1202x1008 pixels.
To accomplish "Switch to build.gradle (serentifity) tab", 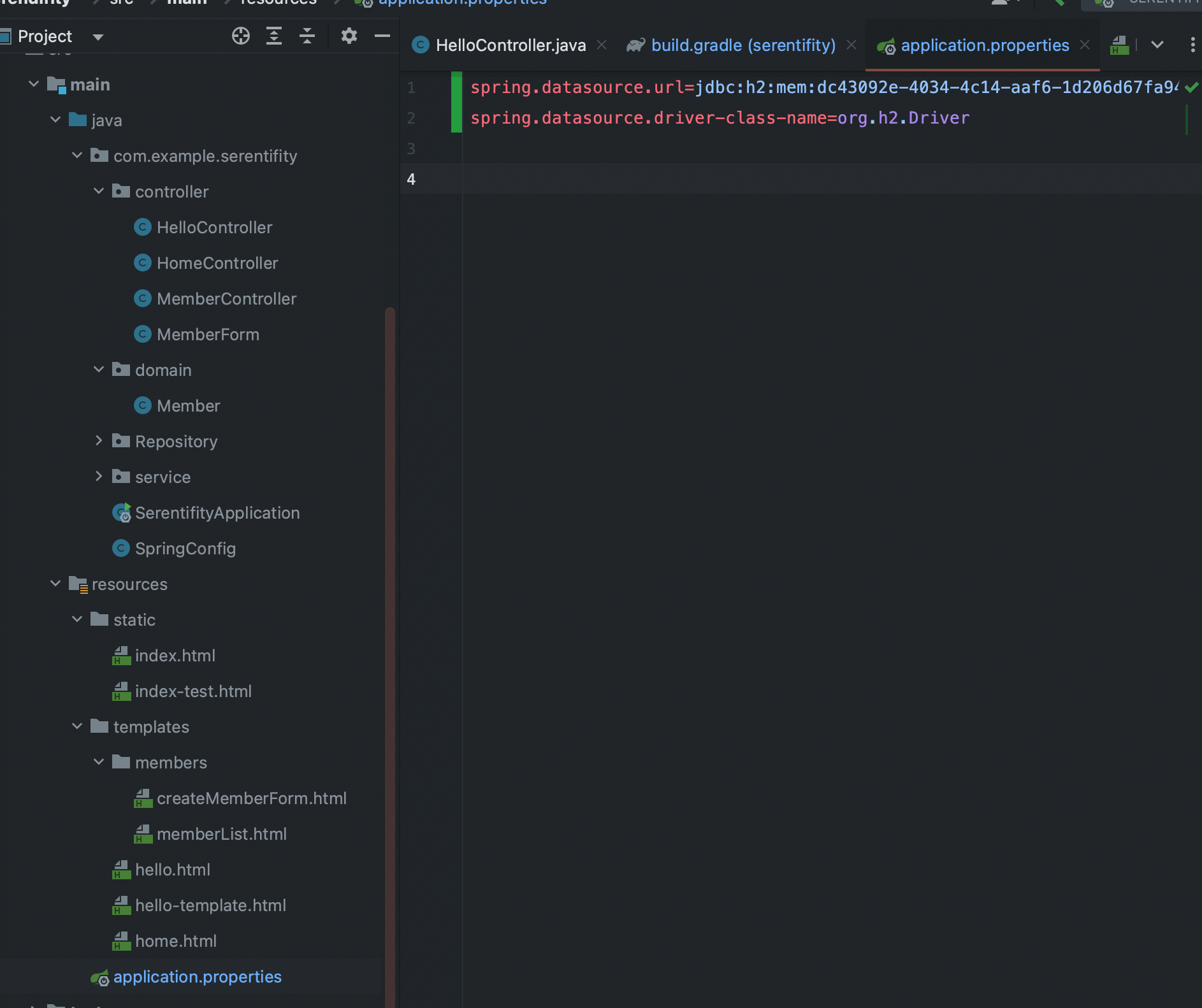I will coord(743,45).
